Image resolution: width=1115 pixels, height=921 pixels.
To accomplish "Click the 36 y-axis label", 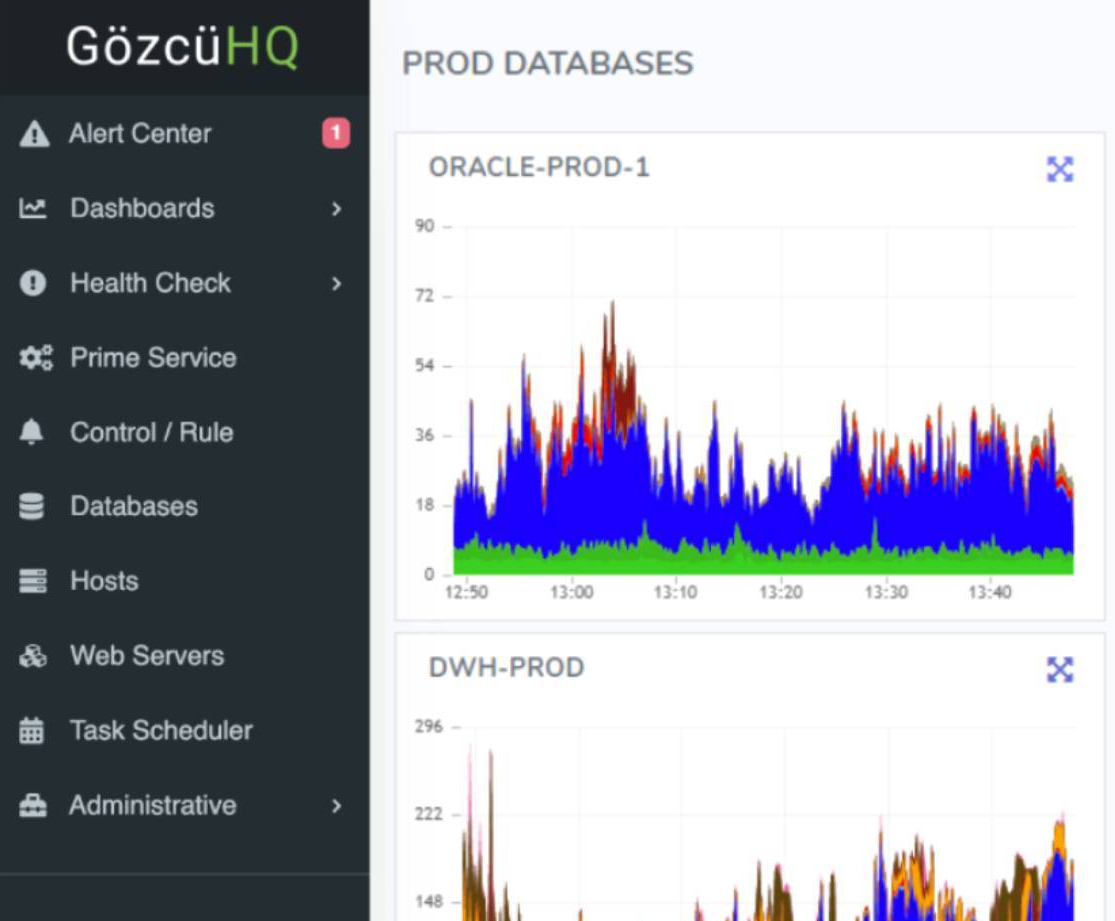I will [425, 435].
